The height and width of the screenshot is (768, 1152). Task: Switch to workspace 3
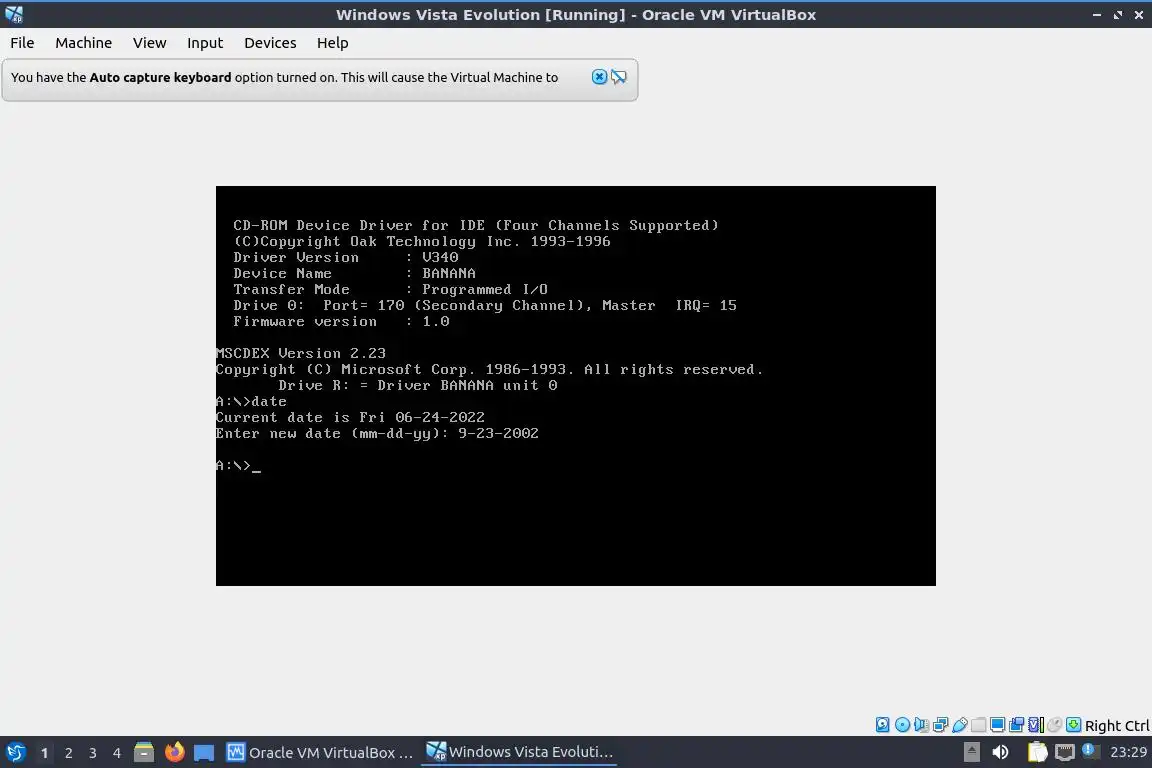(93, 753)
